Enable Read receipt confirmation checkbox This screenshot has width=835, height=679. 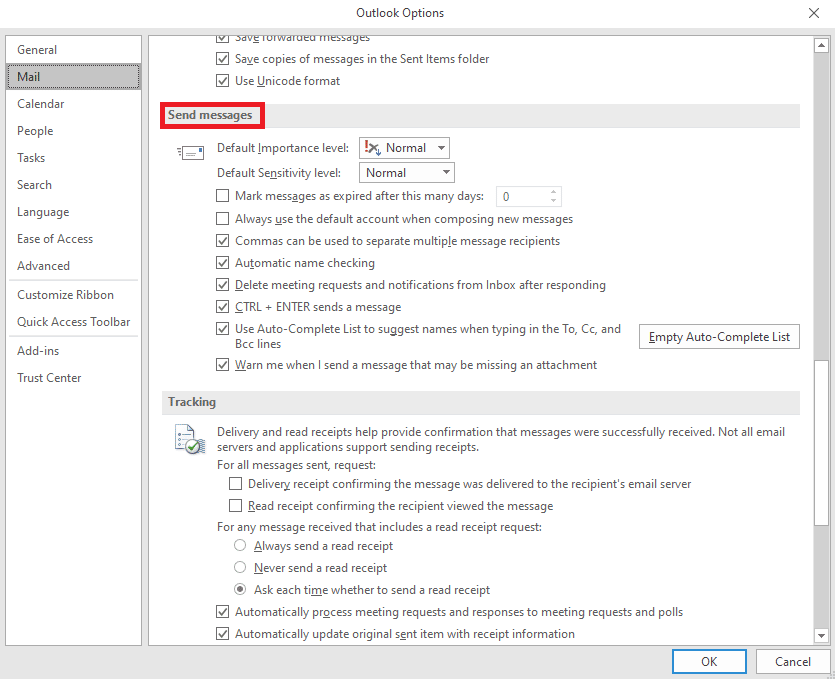[x=235, y=505]
